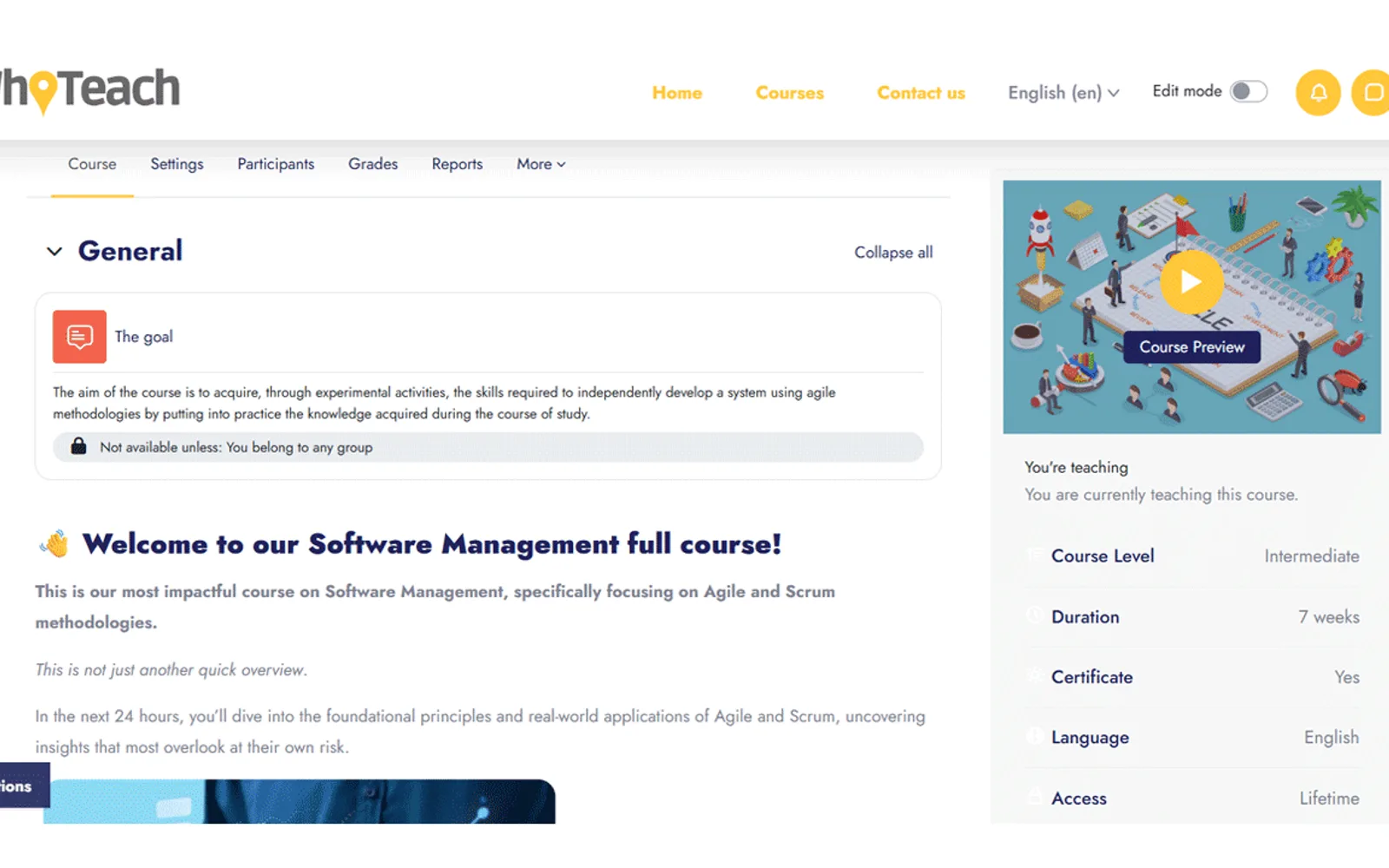The height and width of the screenshot is (868, 1389).
Task: Click the padlock restriction icon
Action: [x=78, y=446]
